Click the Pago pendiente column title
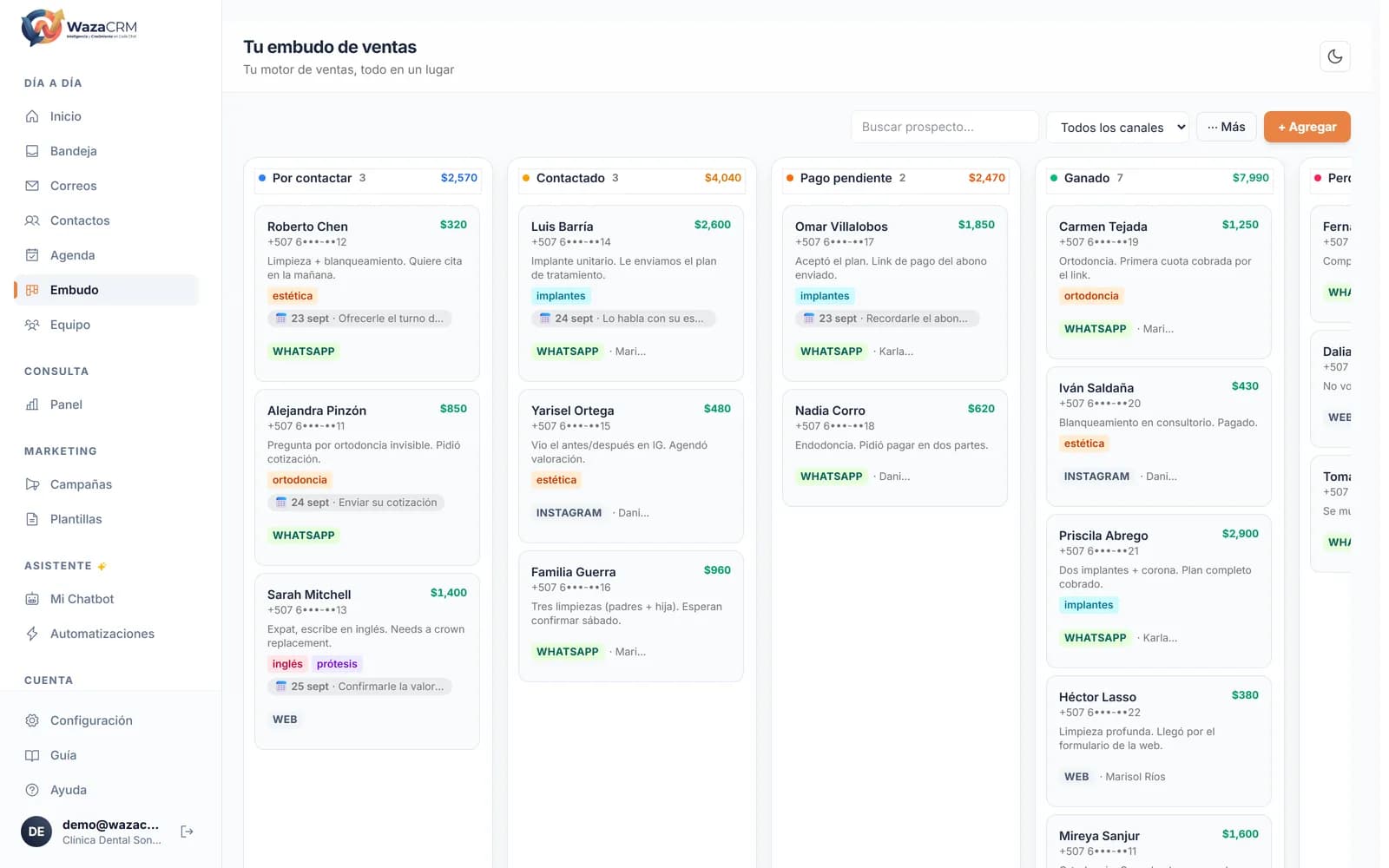1389x868 pixels. 846,178
